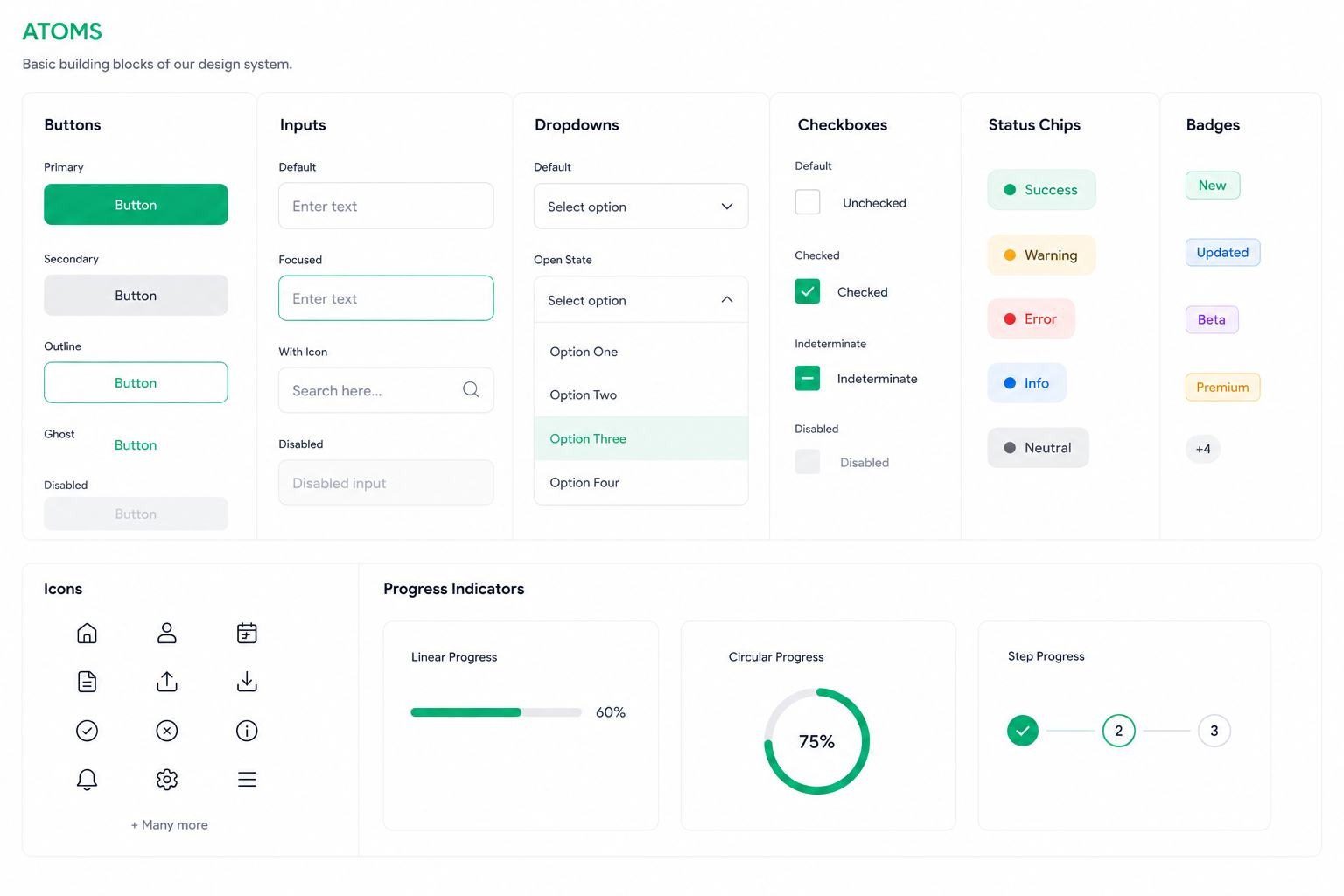
Task: Click the hamburger menu icon
Action: [247, 779]
